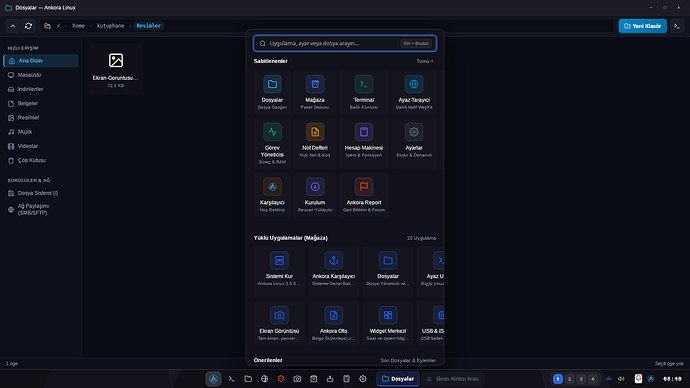Switch to workspace 1
This screenshot has height=388, width=690.
tap(558, 379)
